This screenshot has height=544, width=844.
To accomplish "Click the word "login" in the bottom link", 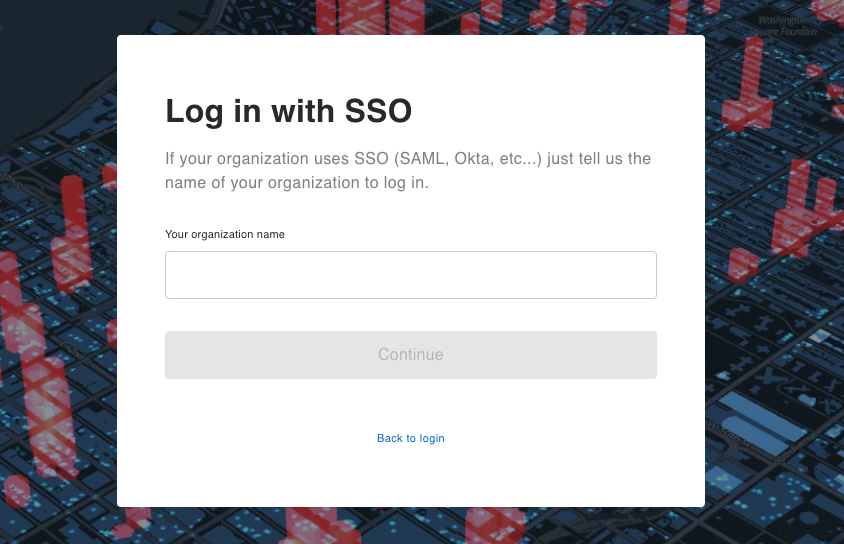I will (432, 438).
